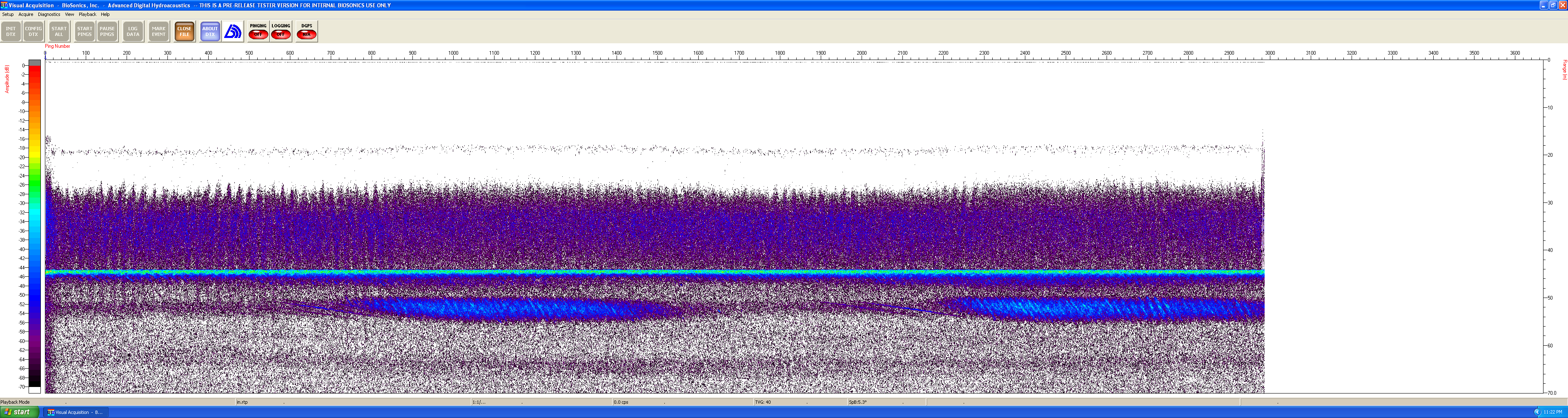1568x418 pixels.
Task: Open the Acquire menu
Action: coord(26,14)
